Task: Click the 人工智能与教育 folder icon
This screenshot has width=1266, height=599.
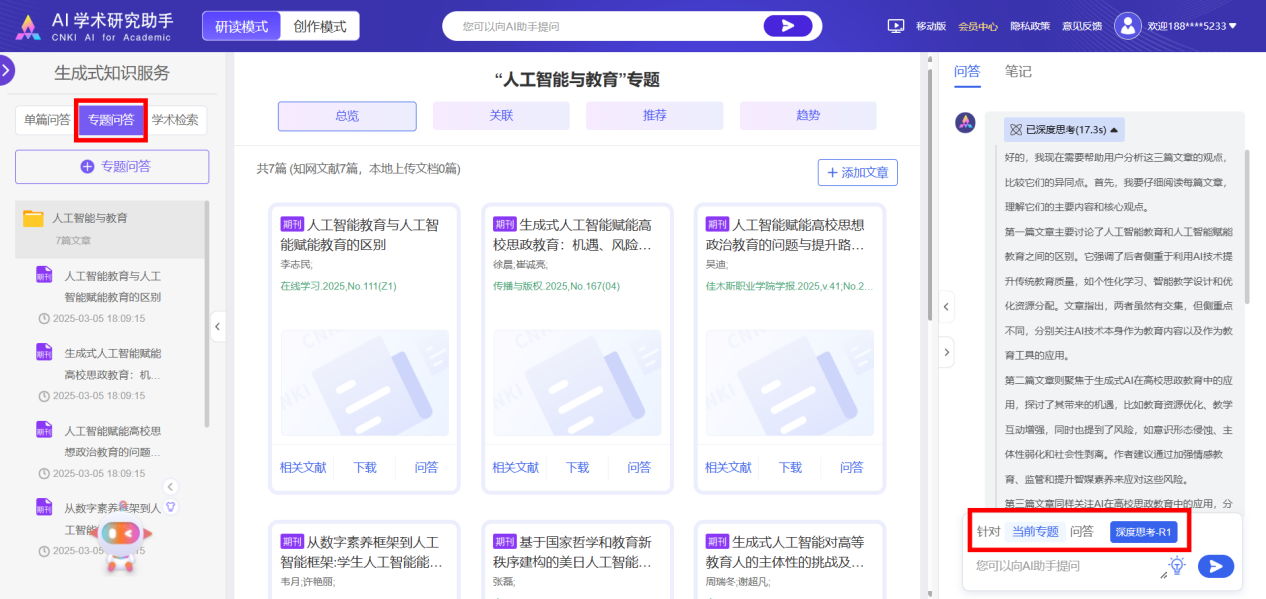Action: click(x=33, y=218)
